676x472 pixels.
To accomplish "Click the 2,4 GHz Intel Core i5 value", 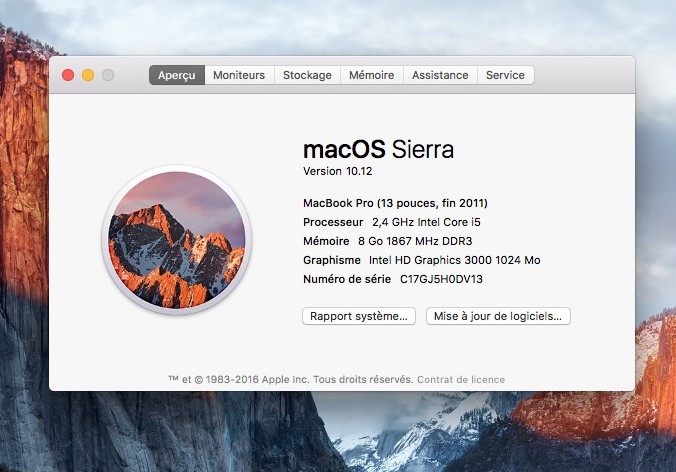I will [x=426, y=222].
